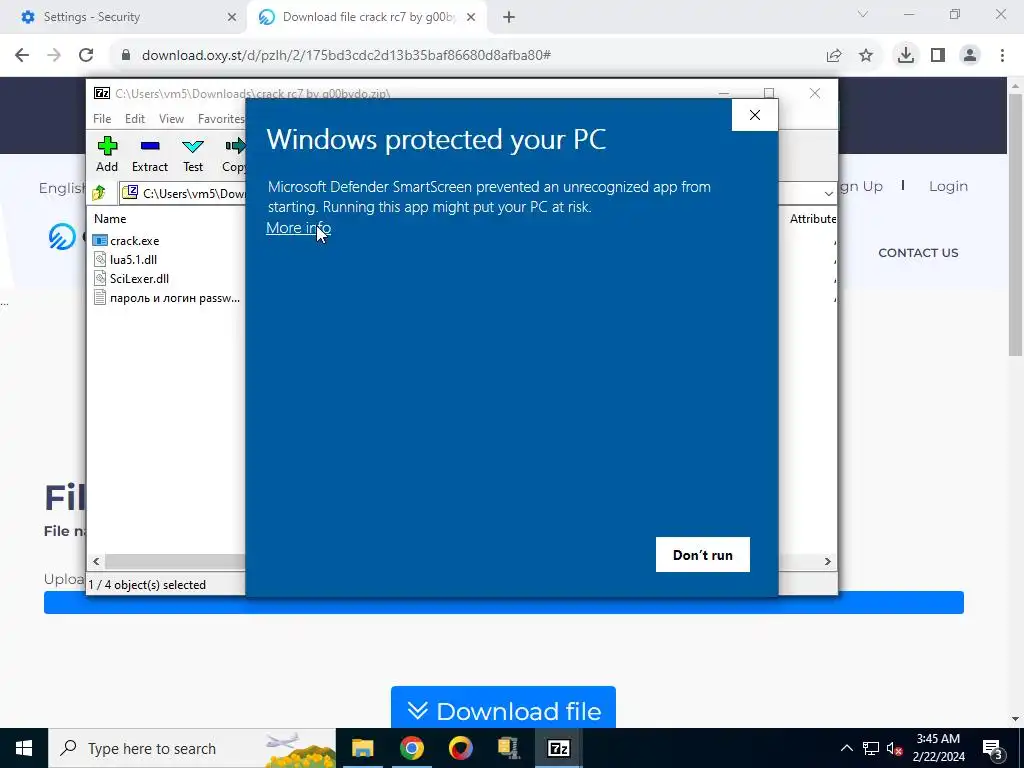The height and width of the screenshot is (768, 1024).
Task: Click the 7-Zip taskbar icon
Action: pos(558,748)
